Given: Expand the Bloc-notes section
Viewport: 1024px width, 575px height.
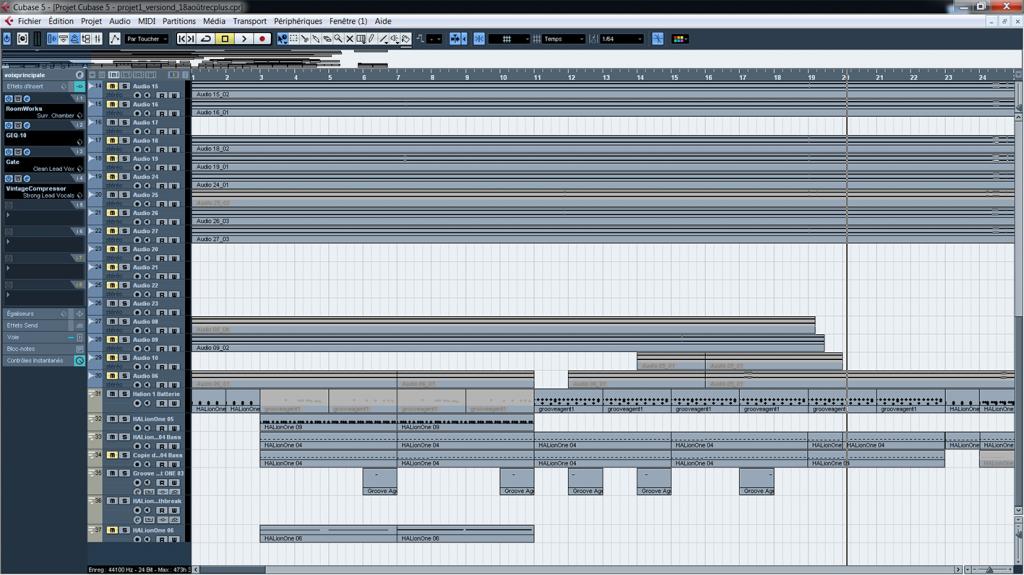Looking at the screenshot, I should [43, 349].
